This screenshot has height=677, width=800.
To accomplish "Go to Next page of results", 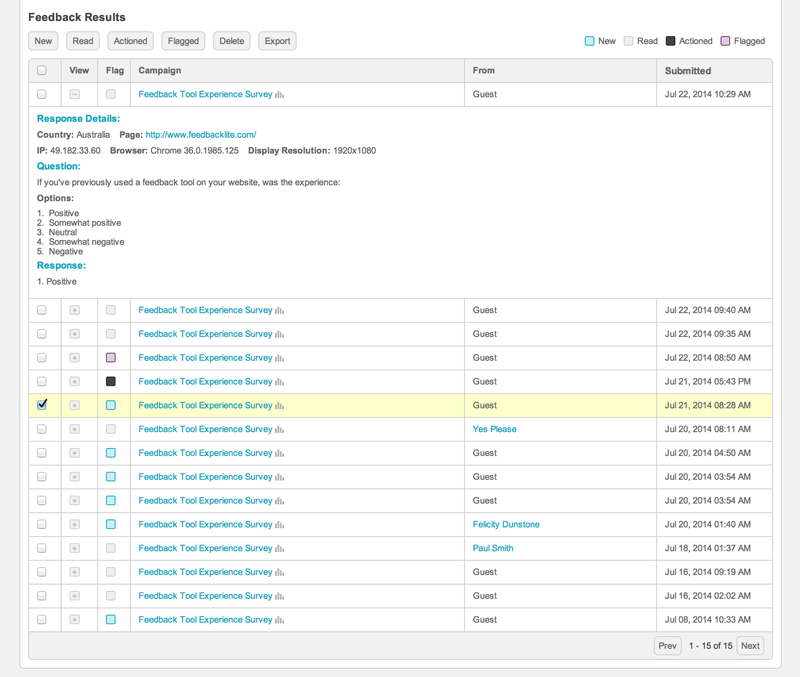I will click(750, 646).
